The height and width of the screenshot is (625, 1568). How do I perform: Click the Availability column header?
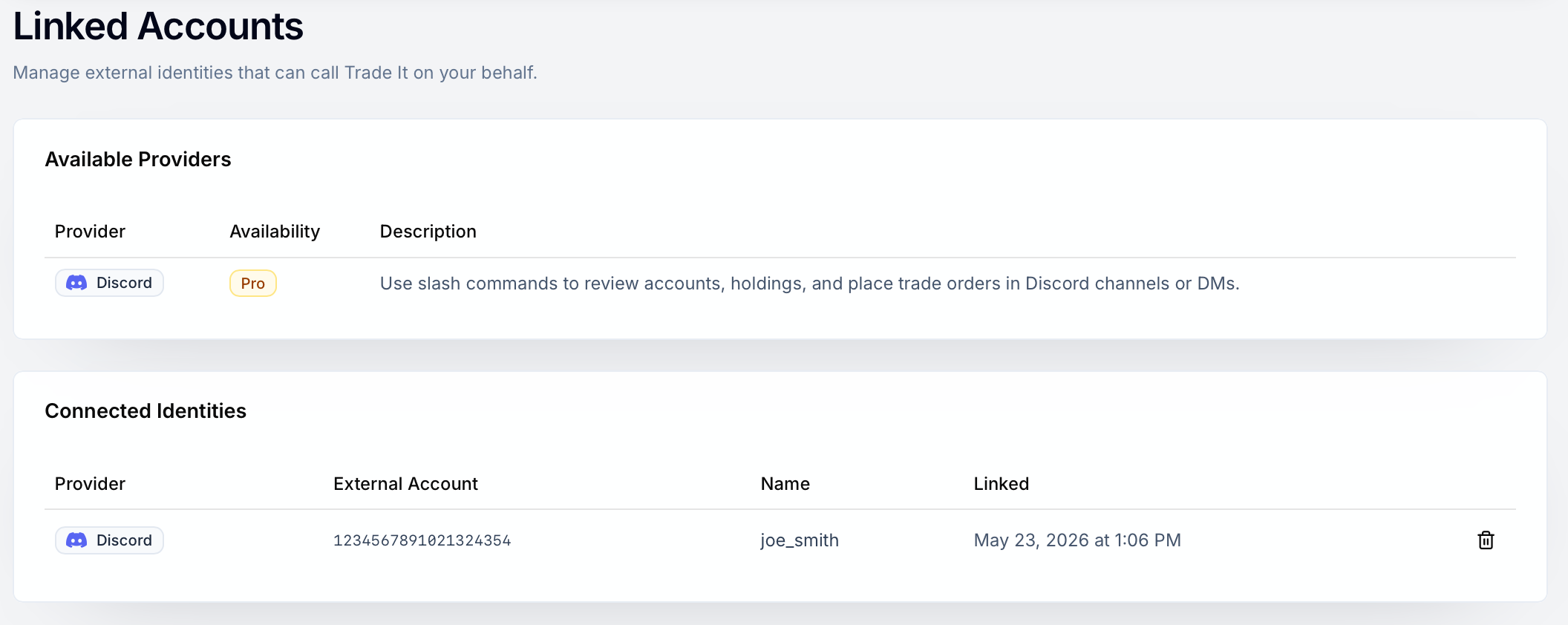pos(275,232)
